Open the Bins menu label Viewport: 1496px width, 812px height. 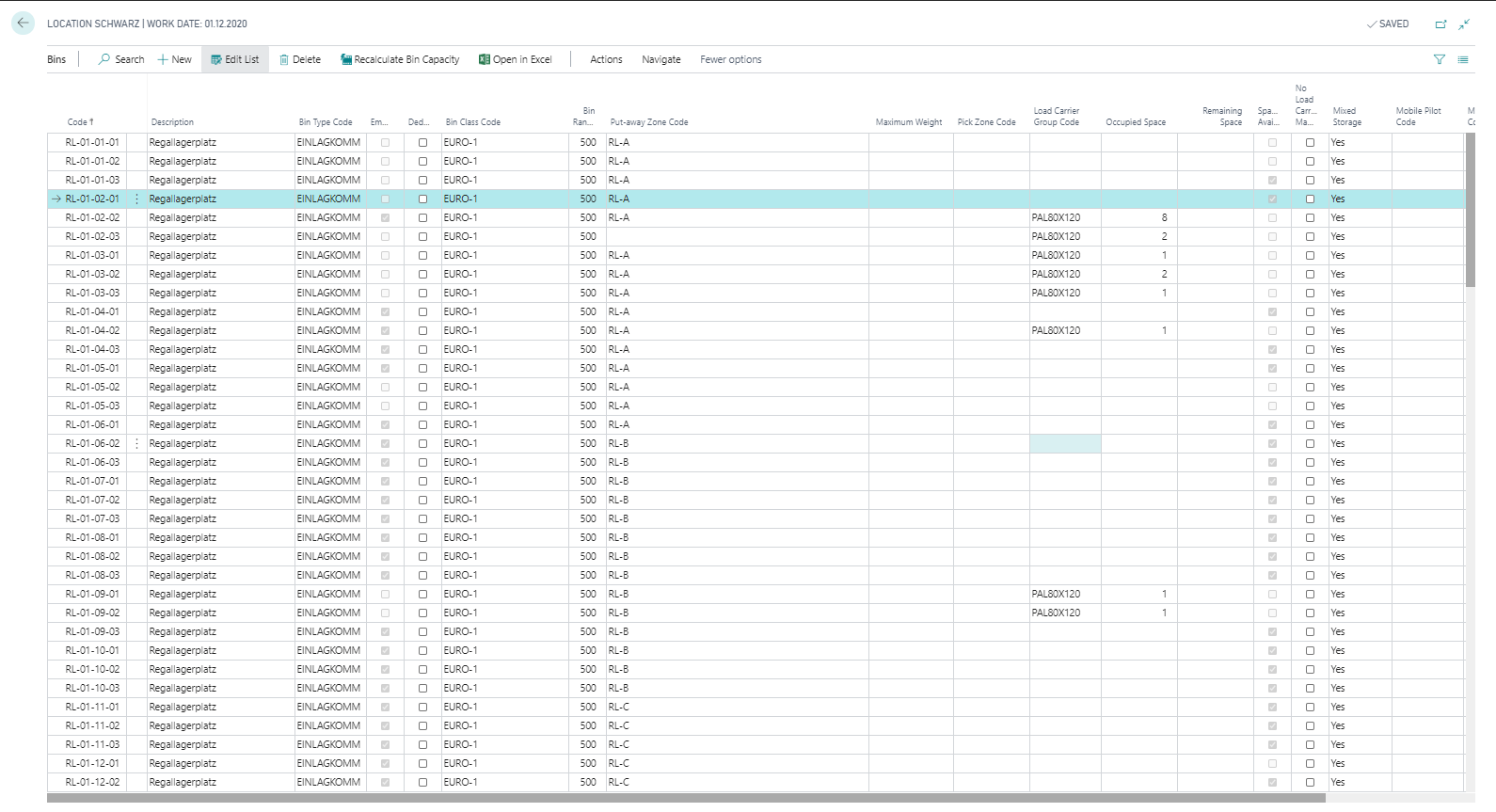(56, 59)
